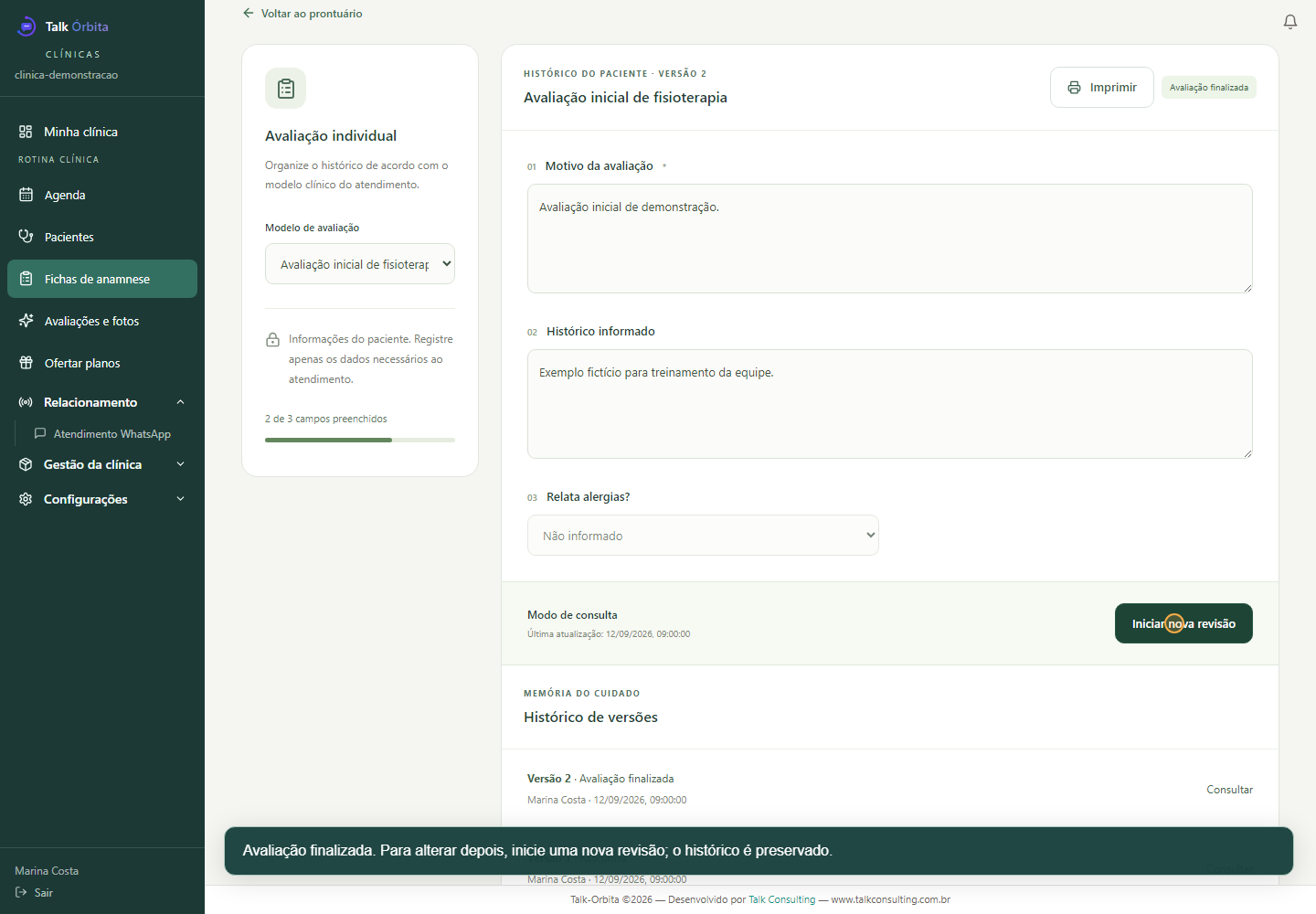Click the Relacionamento section label
The width and height of the screenshot is (1316, 914).
pos(90,402)
